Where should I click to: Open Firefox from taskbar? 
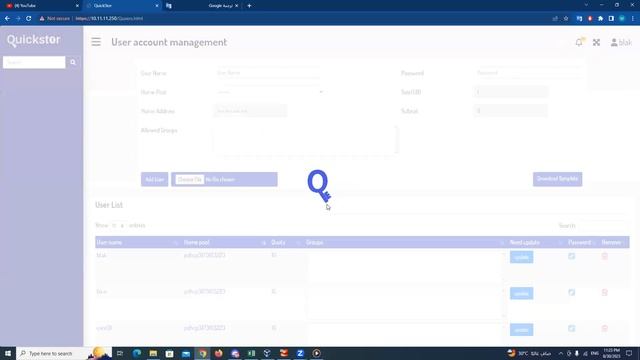pyautogui.click(x=219, y=353)
